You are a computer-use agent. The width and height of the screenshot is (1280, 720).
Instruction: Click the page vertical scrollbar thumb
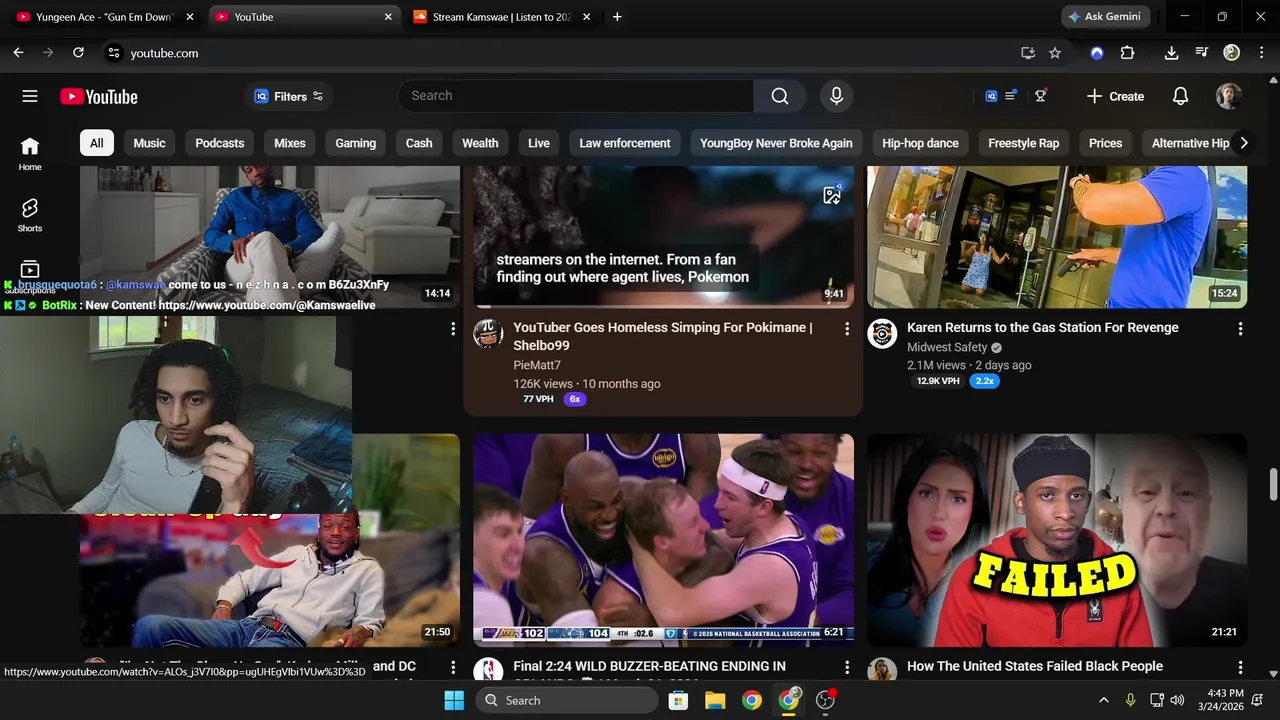[x=1273, y=484]
